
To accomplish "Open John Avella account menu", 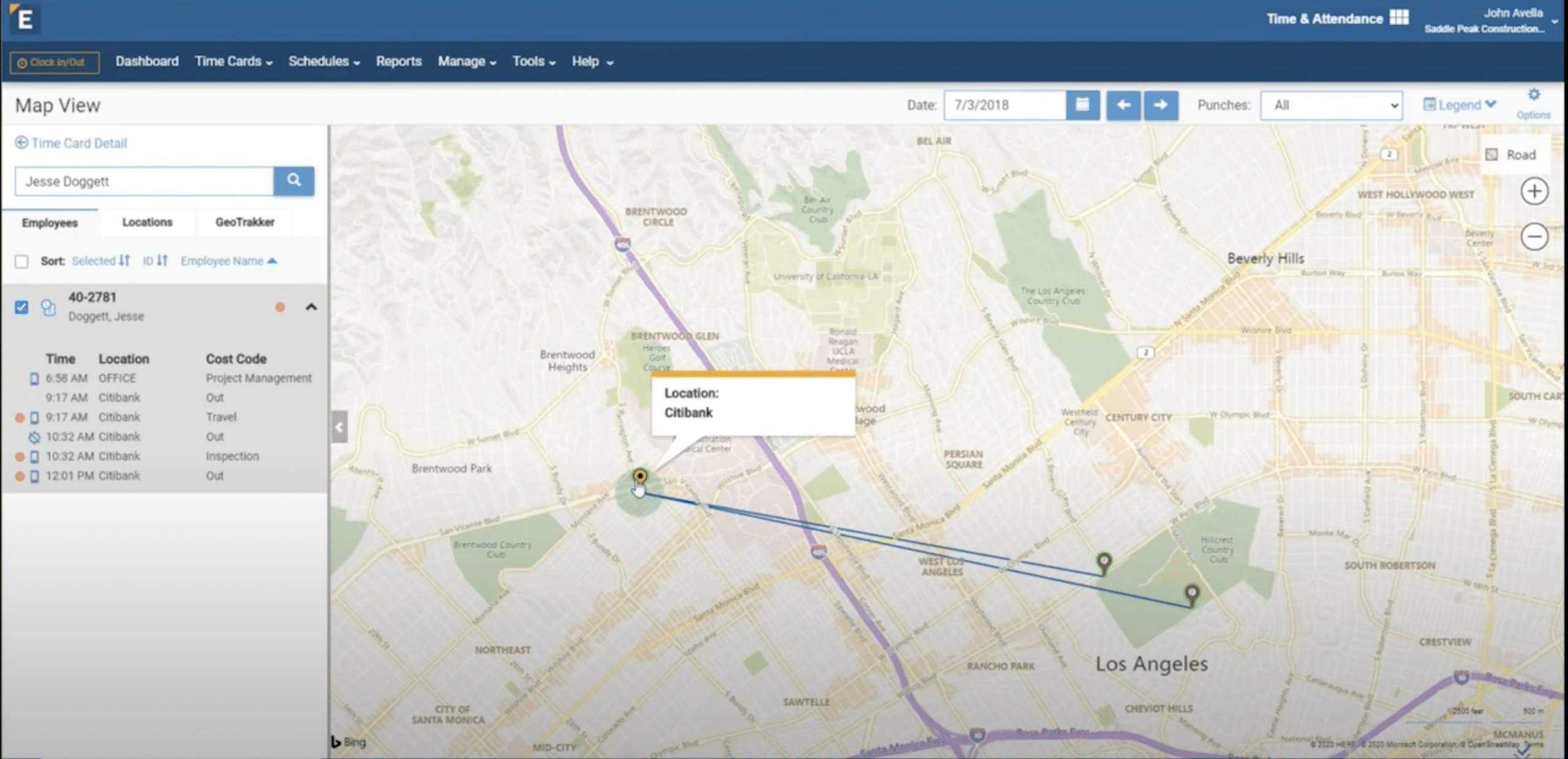I will point(1490,20).
